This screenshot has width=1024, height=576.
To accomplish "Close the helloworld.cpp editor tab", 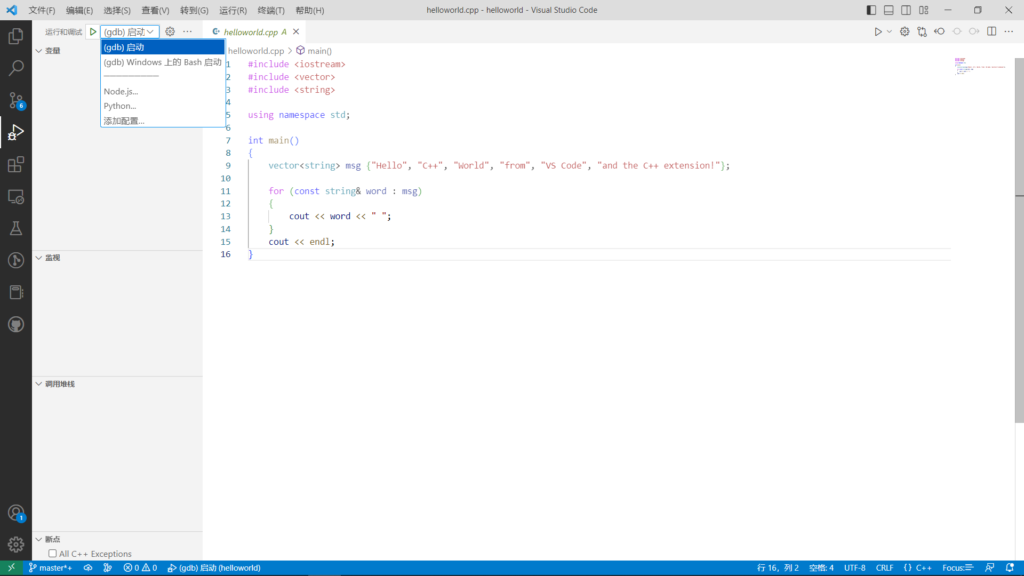I will coord(296,32).
